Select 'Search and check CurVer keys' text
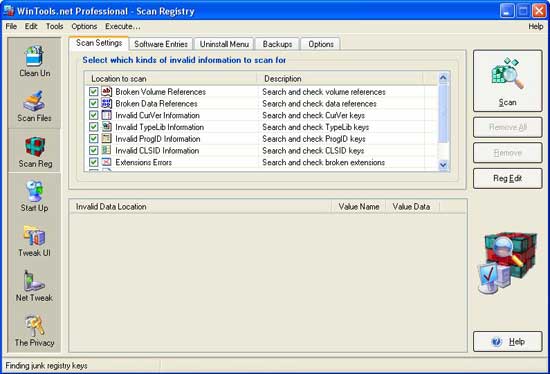550x374 pixels. 313,115
